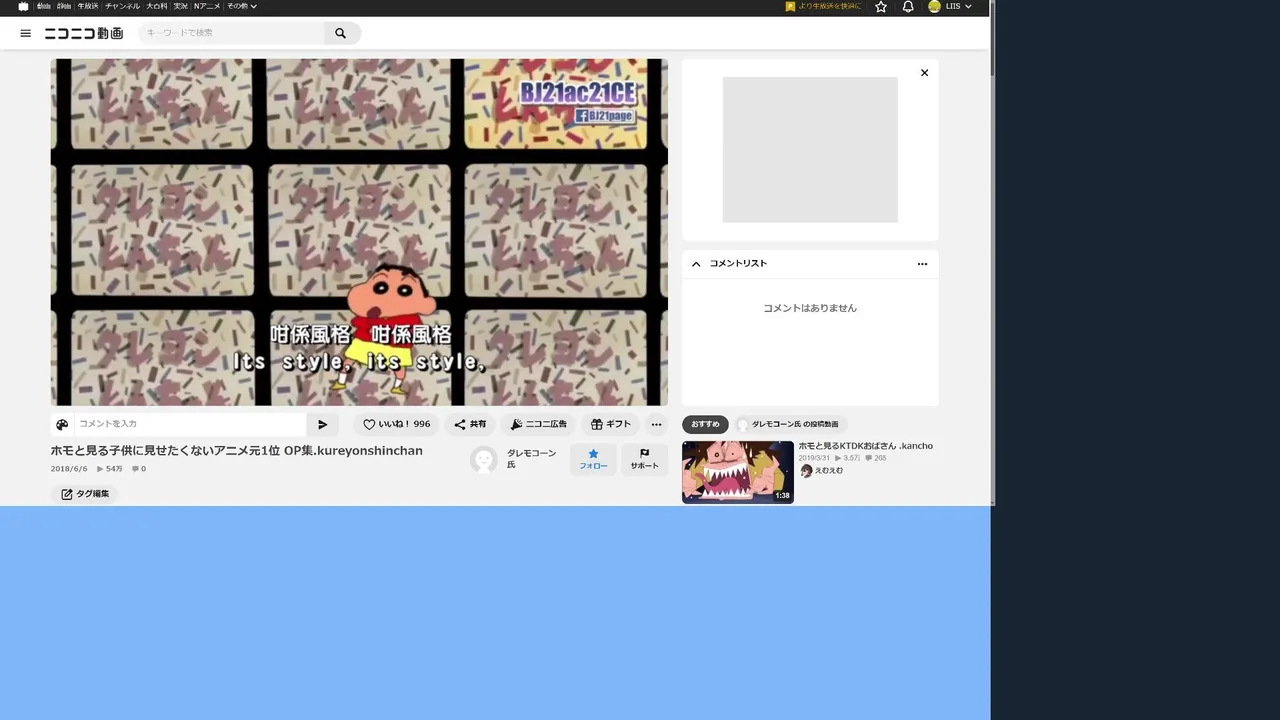1280x720 pixels.
Task: Open チャンネル in the top navigation
Action: (123, 6)
